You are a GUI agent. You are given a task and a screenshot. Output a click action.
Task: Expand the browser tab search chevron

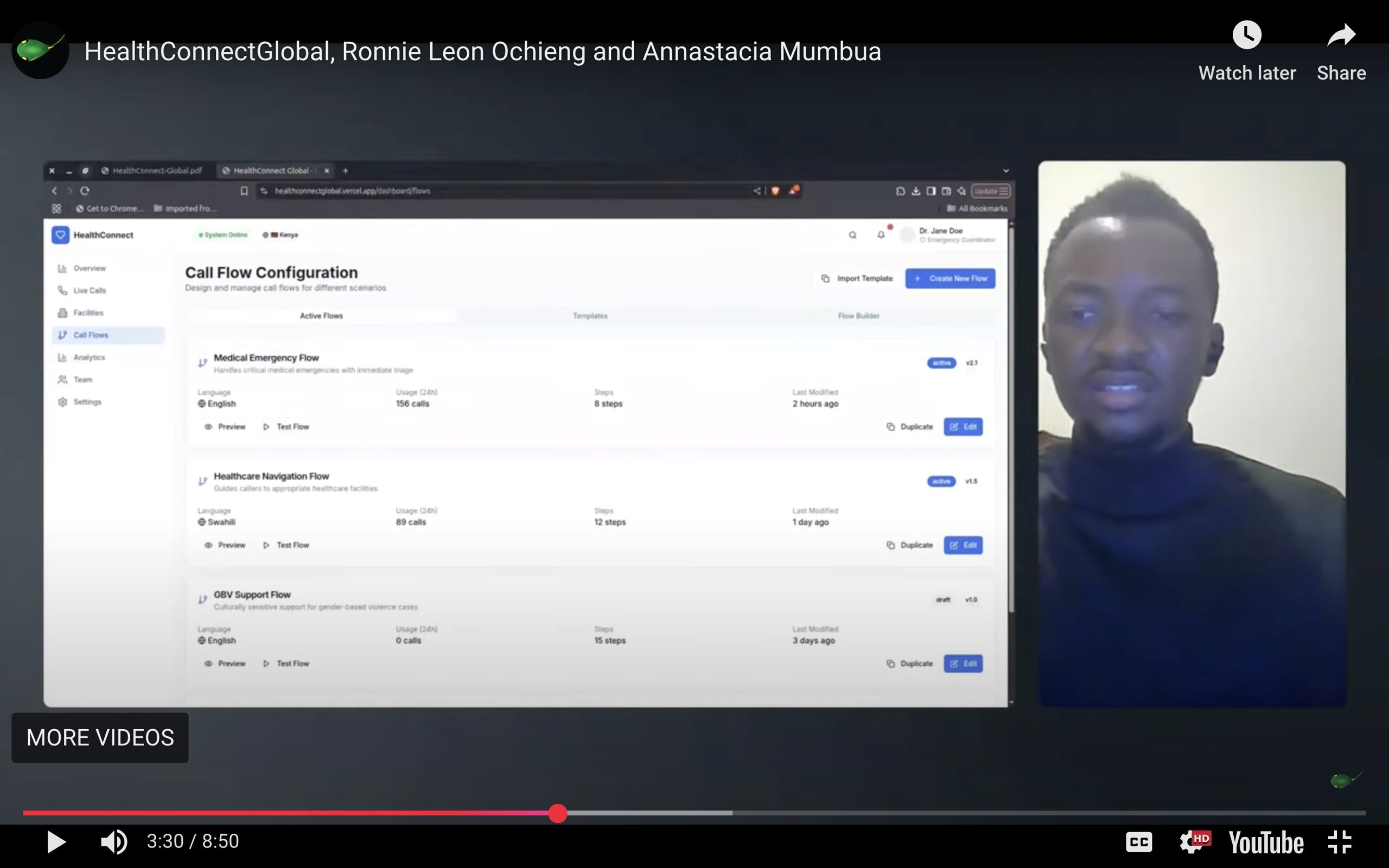point(1005,170)
